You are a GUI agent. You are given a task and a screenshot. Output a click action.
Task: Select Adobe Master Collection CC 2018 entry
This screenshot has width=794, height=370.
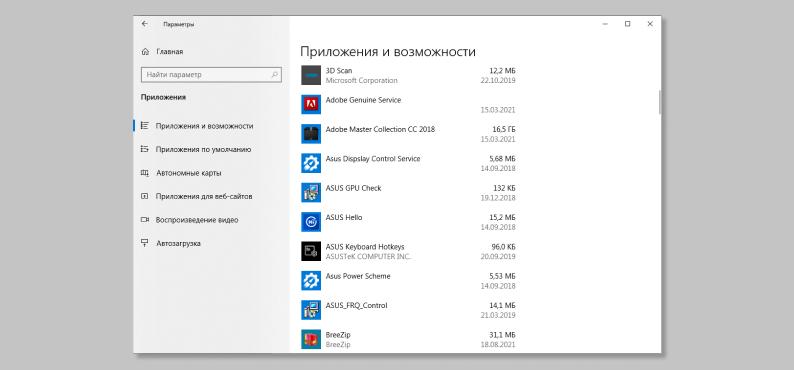(x=380, y=130)
